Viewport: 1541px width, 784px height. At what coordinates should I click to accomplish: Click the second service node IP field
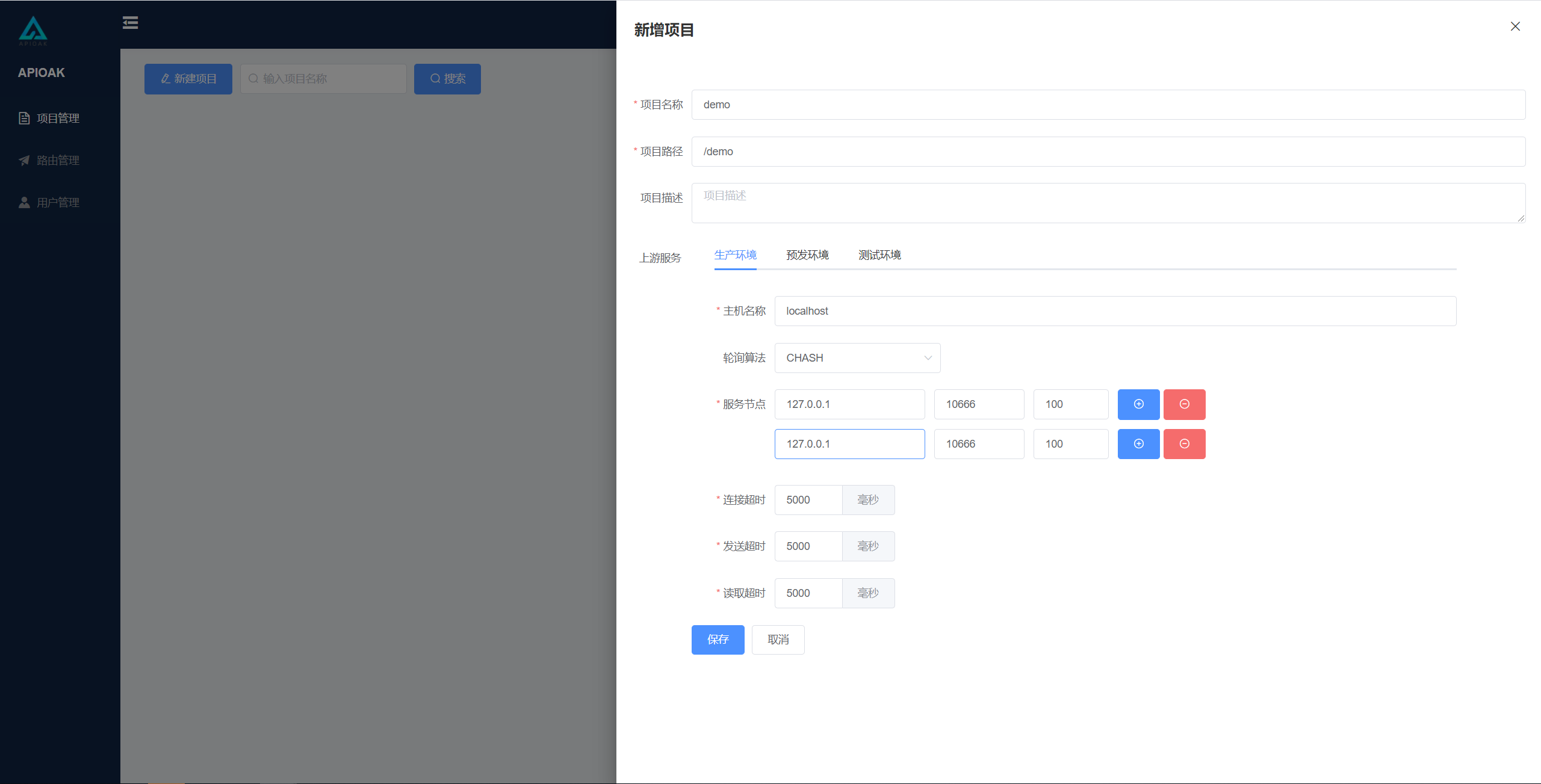click(849, 444)
